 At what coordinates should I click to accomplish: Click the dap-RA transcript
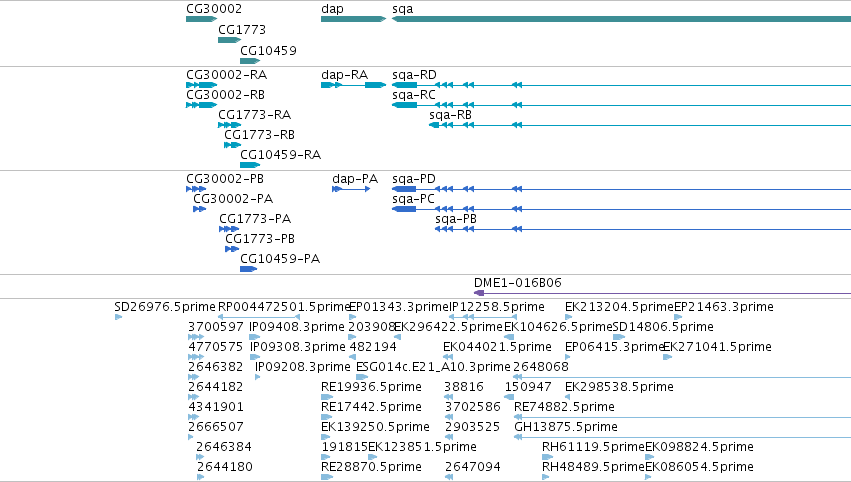(x=345, y=75)
